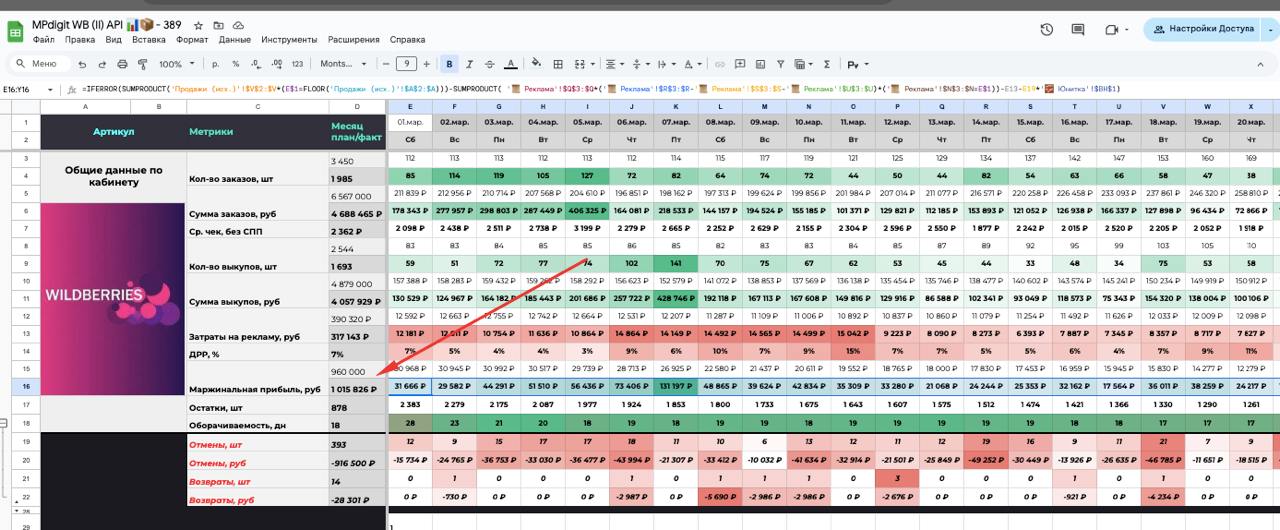Open the vertical align dropdown
Image resolution: width=1280 pixels, height=530 pixels.
[641, 64]
